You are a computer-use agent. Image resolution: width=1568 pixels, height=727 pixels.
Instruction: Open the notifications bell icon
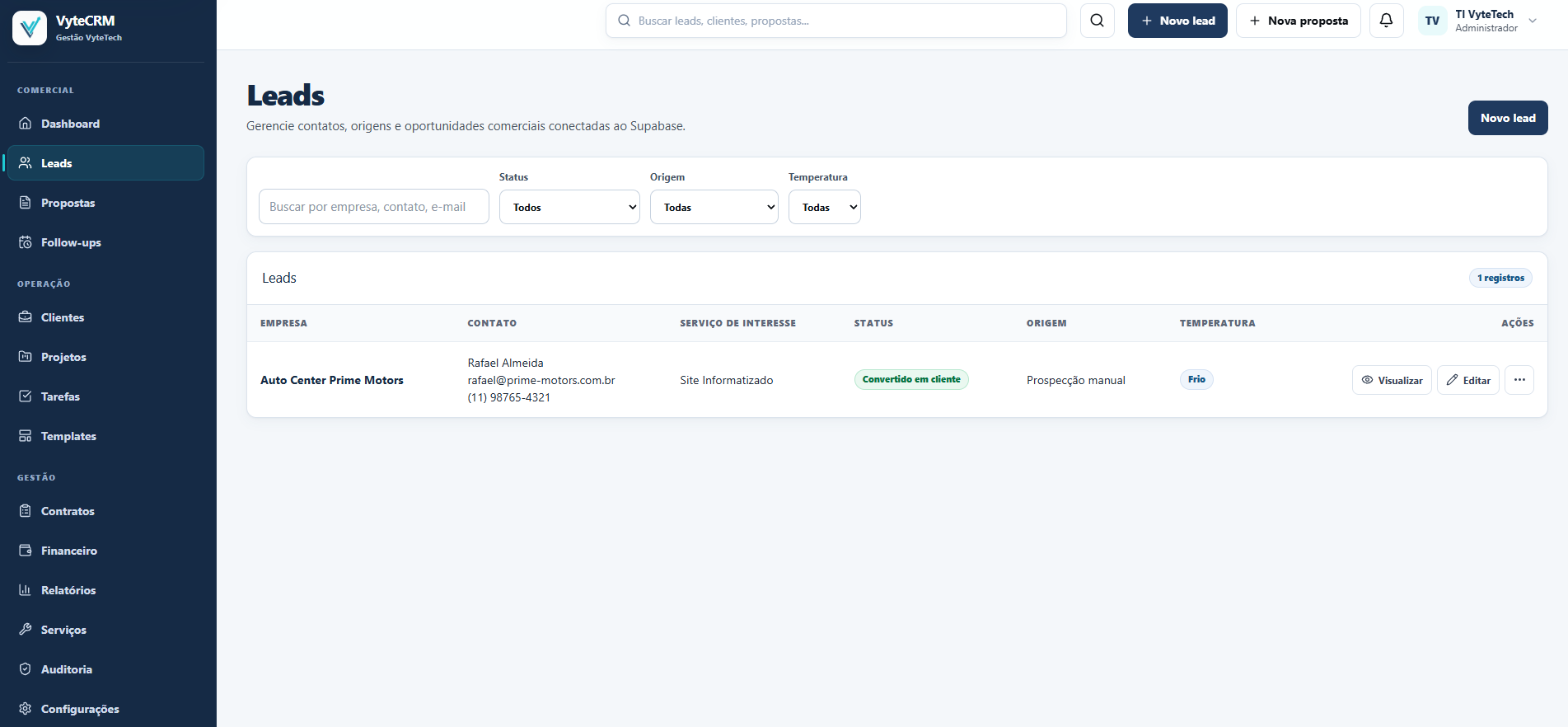pyautogui.click(x=1387, y=21)
